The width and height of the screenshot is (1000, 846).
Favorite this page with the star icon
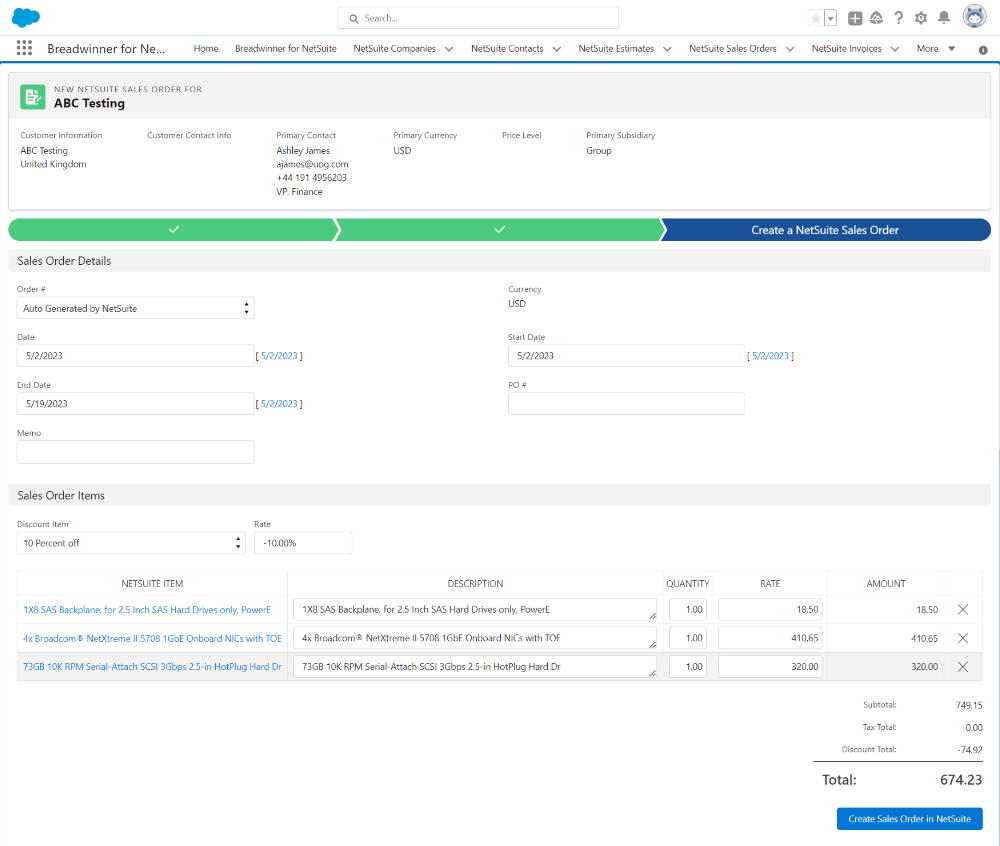815,16
